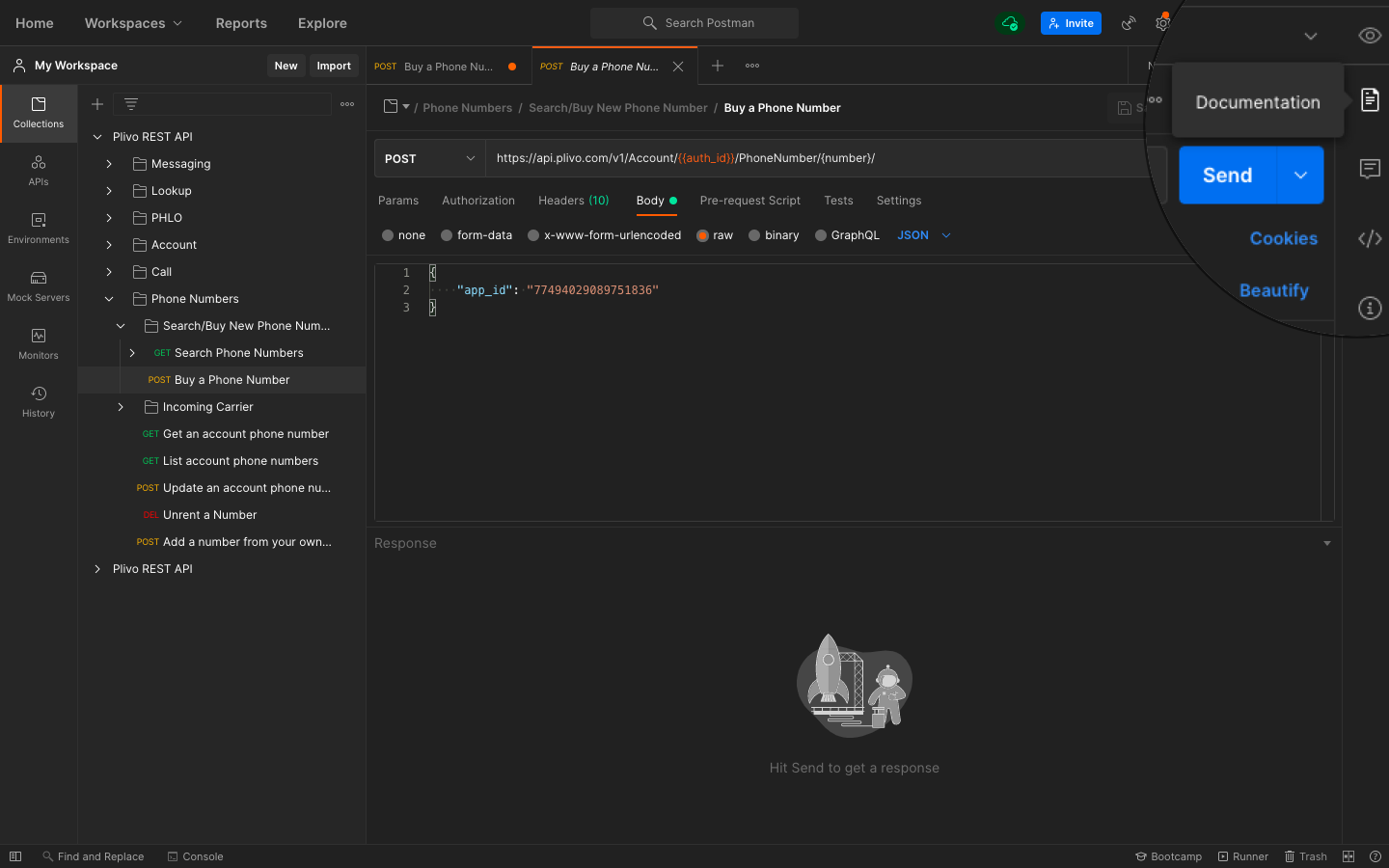1389x868 pixels.
Task: Open the JSON format dropdown
Action: 923,235
